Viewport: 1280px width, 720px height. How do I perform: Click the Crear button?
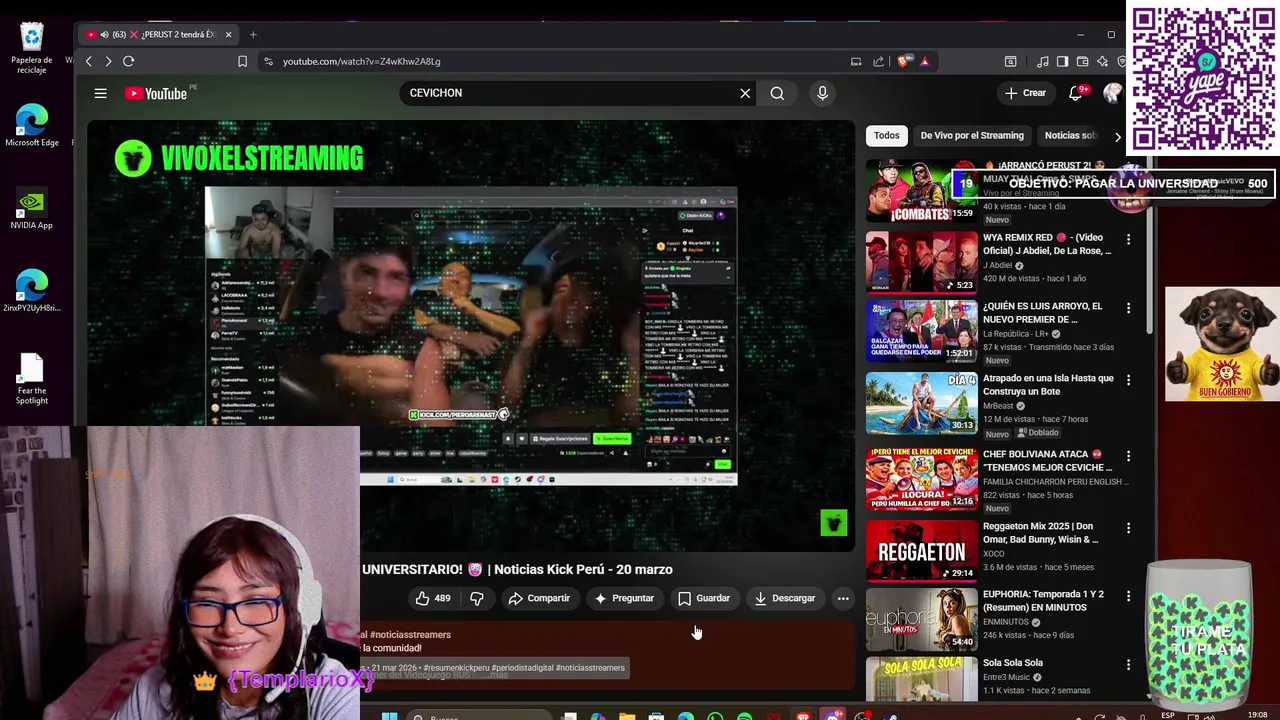click(1025, 93)
